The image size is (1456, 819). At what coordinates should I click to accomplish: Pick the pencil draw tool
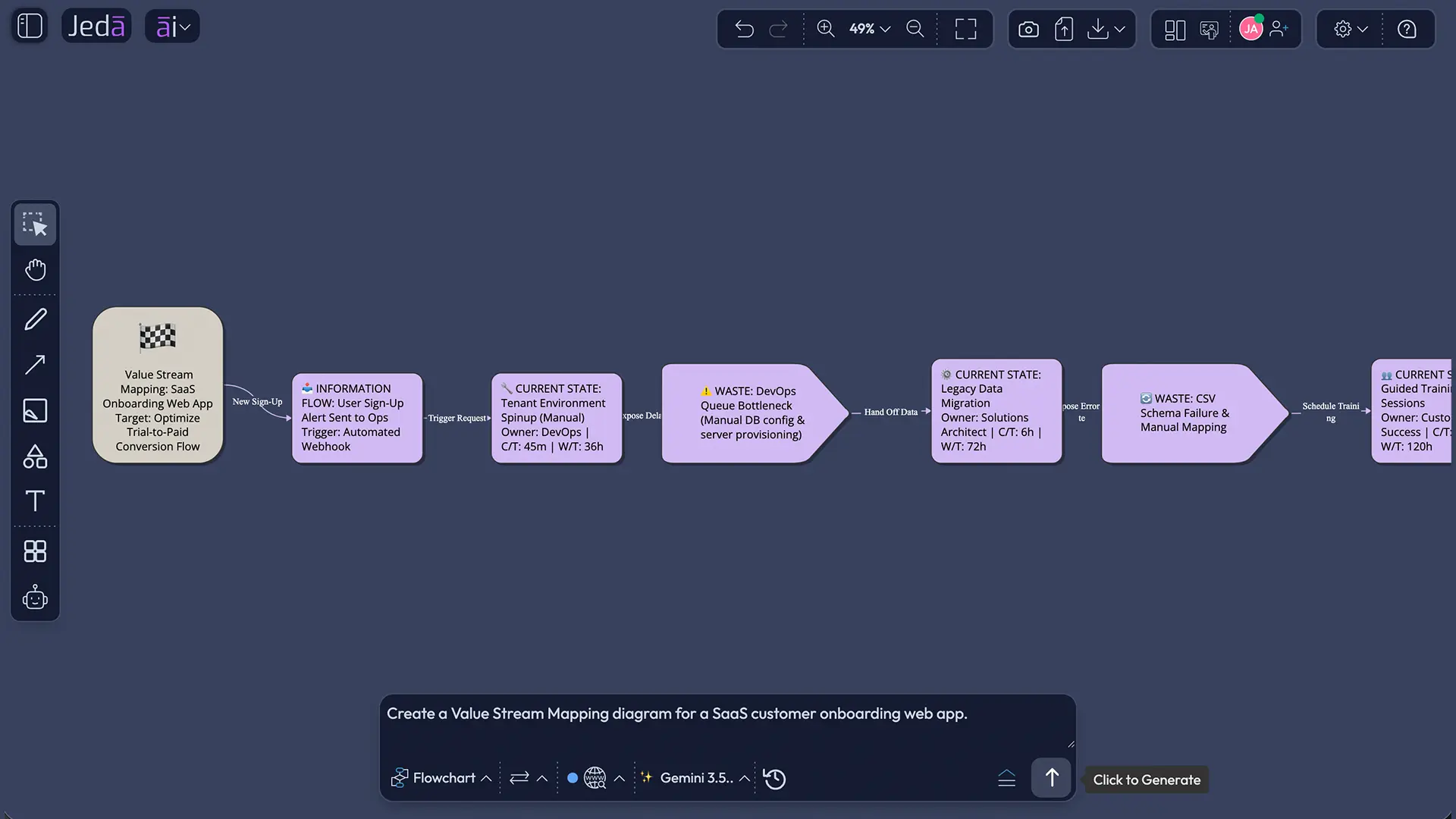pyautogui.click(x=35, y=319)
